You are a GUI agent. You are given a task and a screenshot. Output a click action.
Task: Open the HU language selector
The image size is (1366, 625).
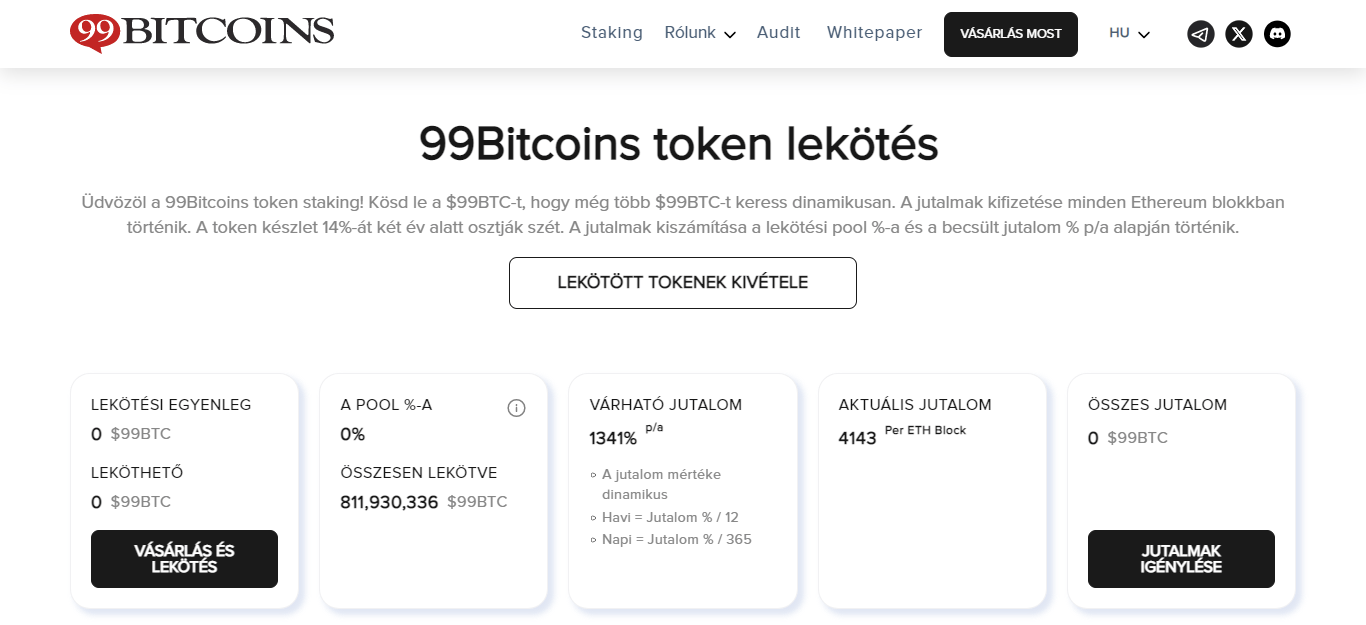(x=1129, y=34)
